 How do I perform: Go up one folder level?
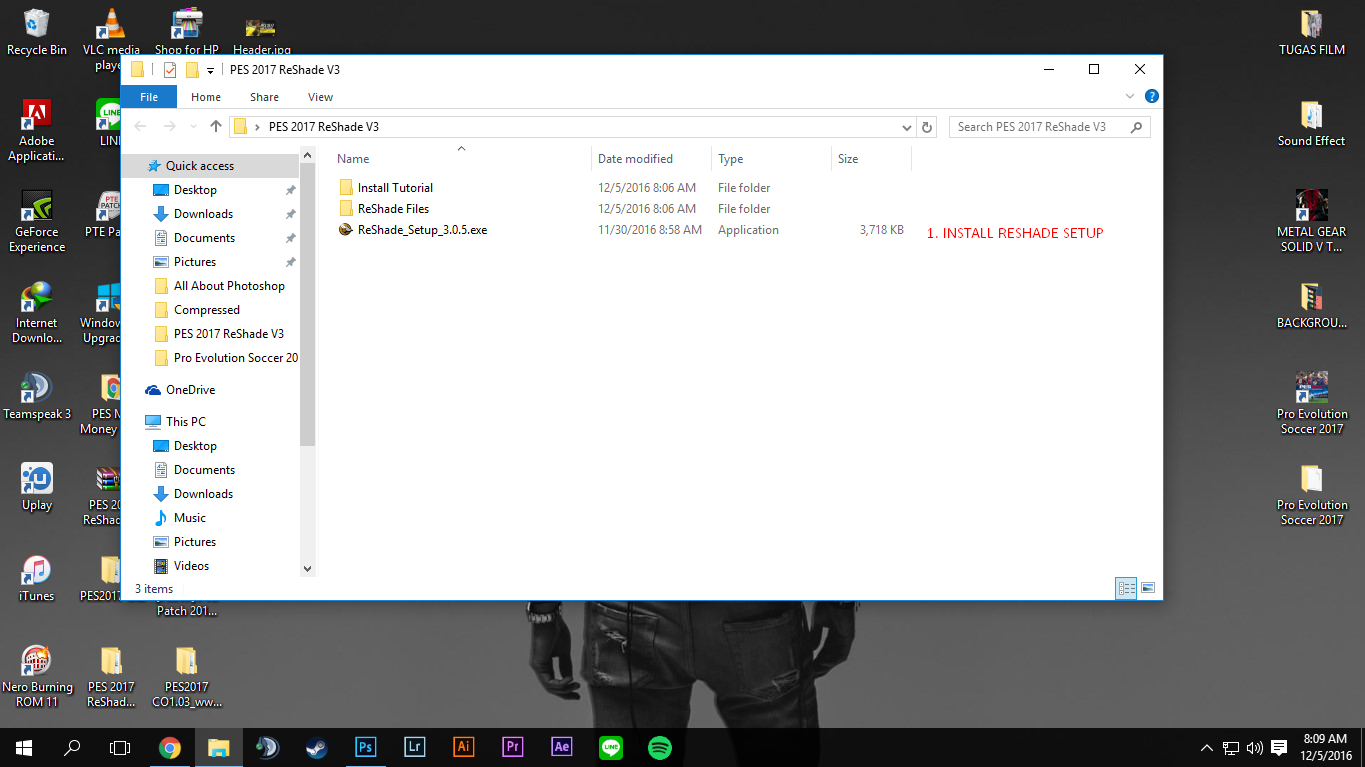coord(215,127)
